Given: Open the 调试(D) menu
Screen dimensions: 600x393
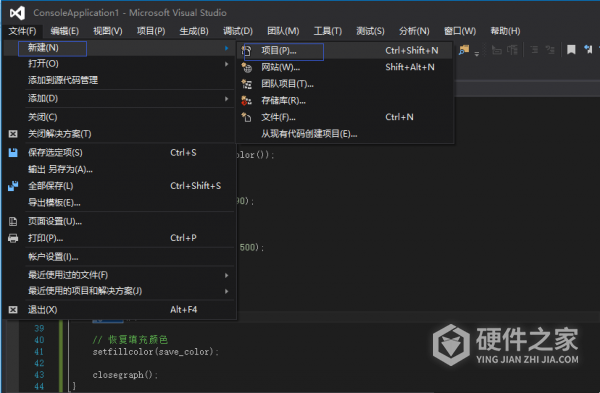Looking at the screenshot, I should (238, 31).
